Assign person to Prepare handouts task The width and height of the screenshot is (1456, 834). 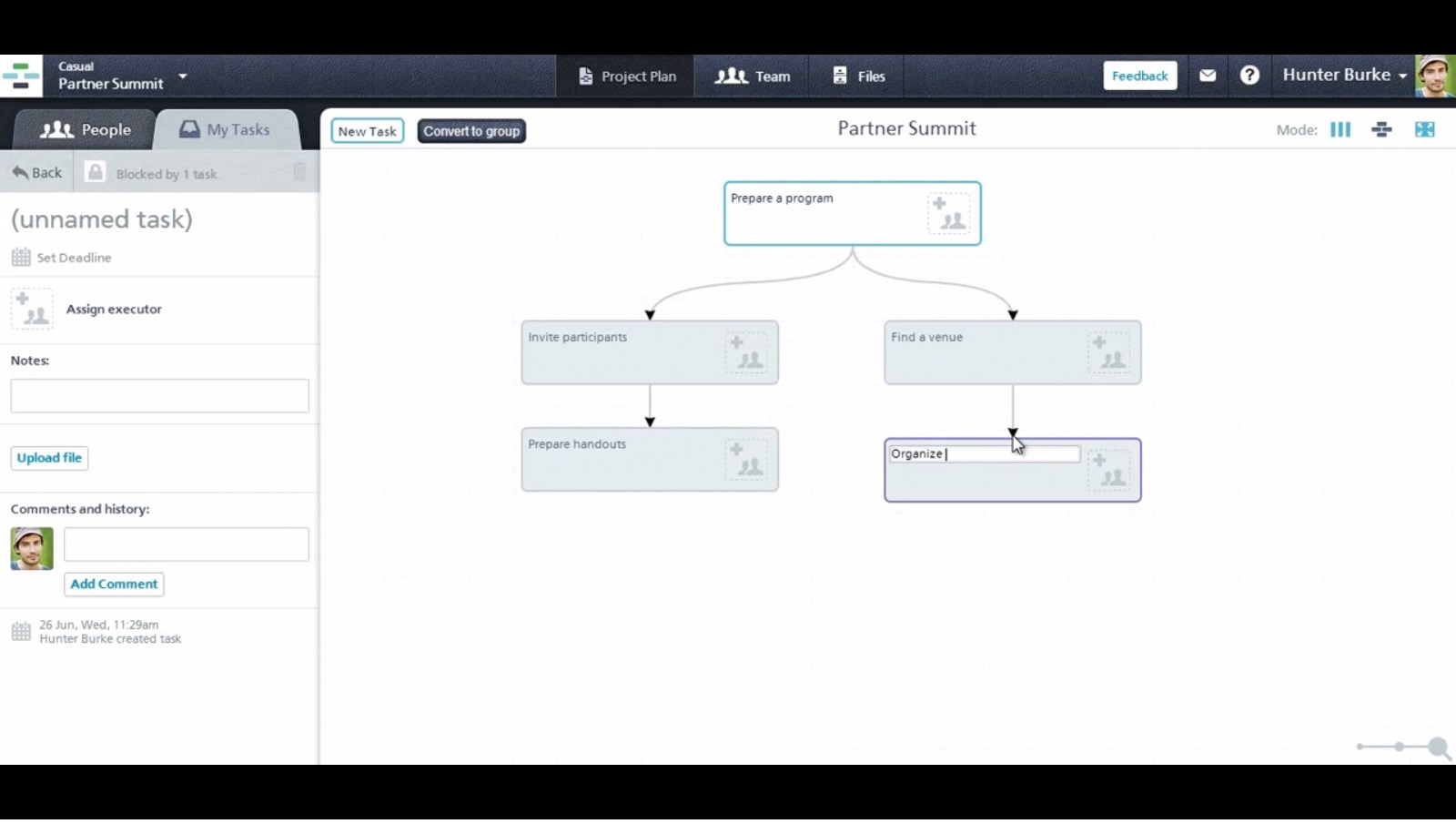746,459
